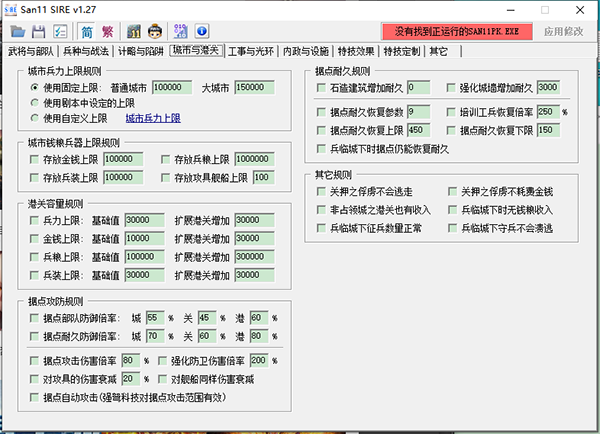Switch to Simplified Chinese with 简 icon
600x434 pixels.
[x=87, y=31]
